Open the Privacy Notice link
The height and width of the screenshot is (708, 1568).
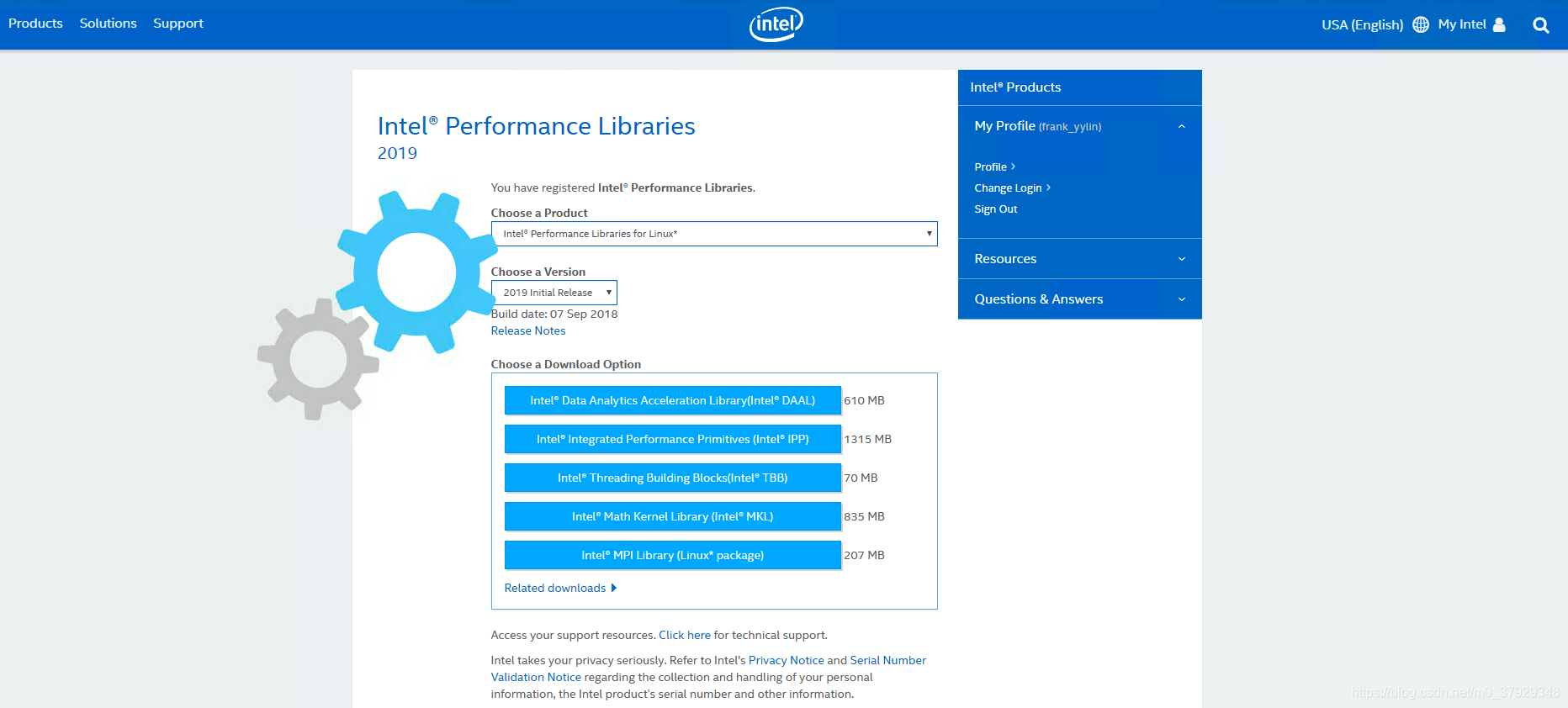click(x=787, y=660)
